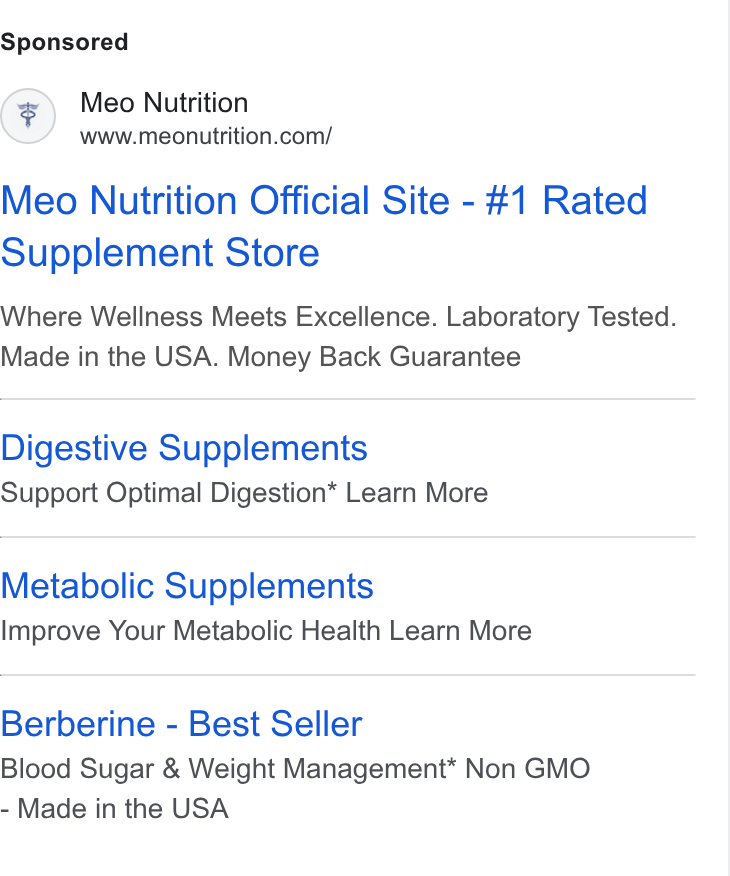Open the Berberine - Best Seller sitelink
The height and width of the screenshot is (876, 730).
coord(182,724)
